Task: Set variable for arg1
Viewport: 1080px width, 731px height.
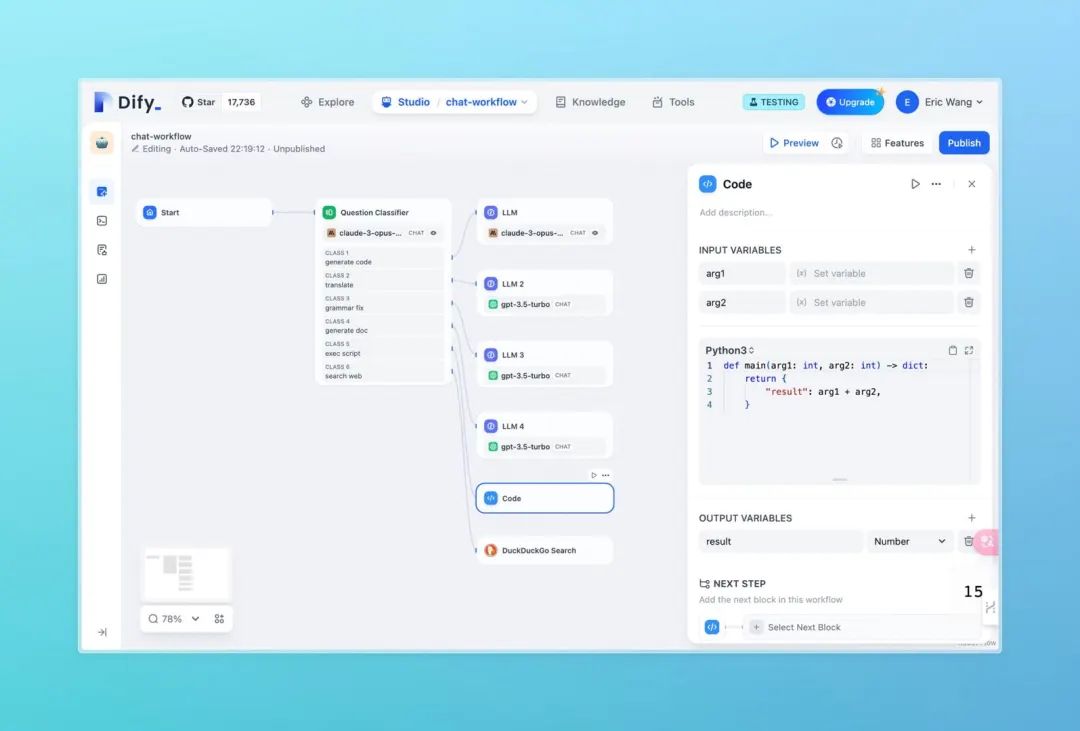Action: coord(871,274)
